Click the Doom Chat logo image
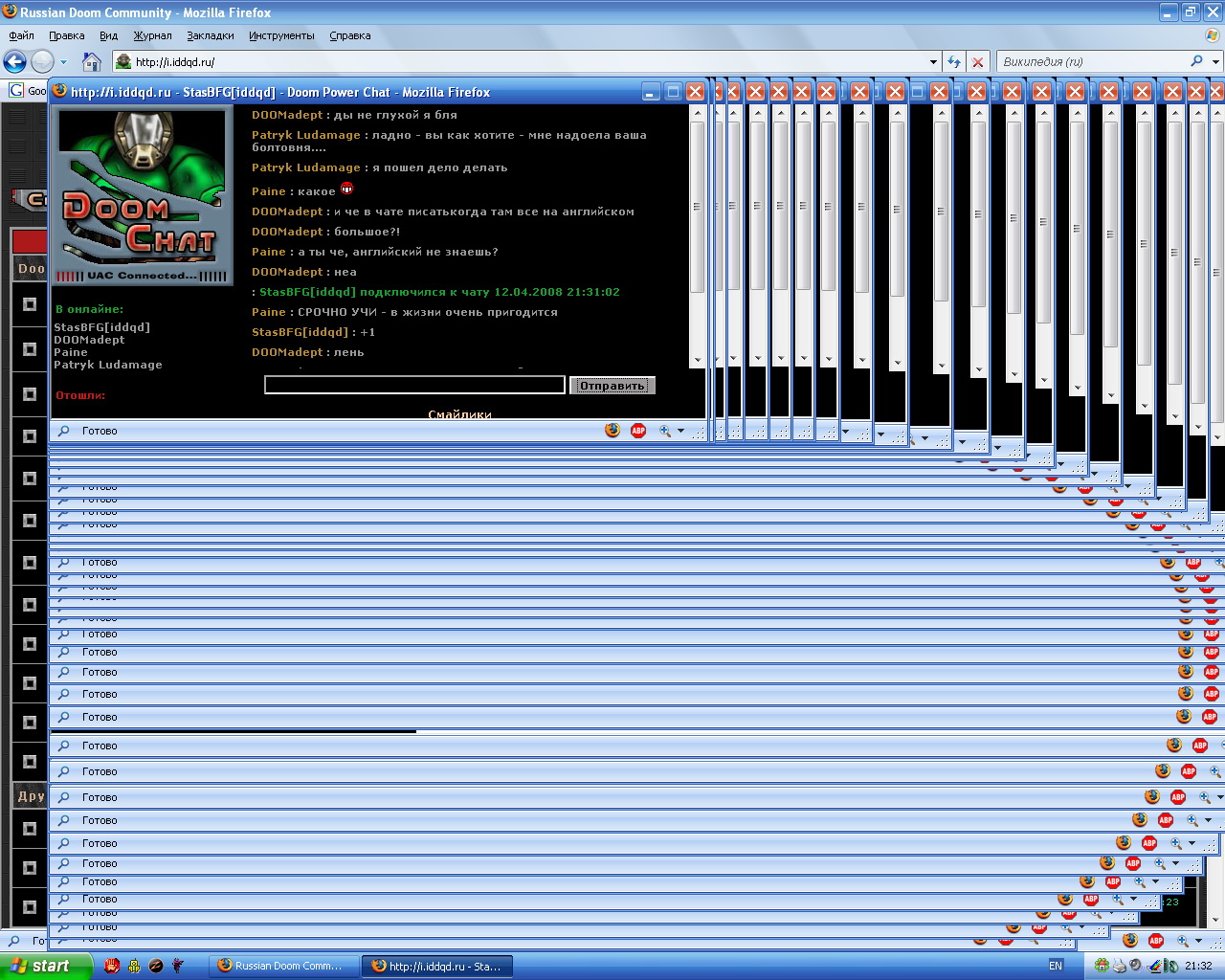Screen dimensions: 1225x980 click(142, 196)
